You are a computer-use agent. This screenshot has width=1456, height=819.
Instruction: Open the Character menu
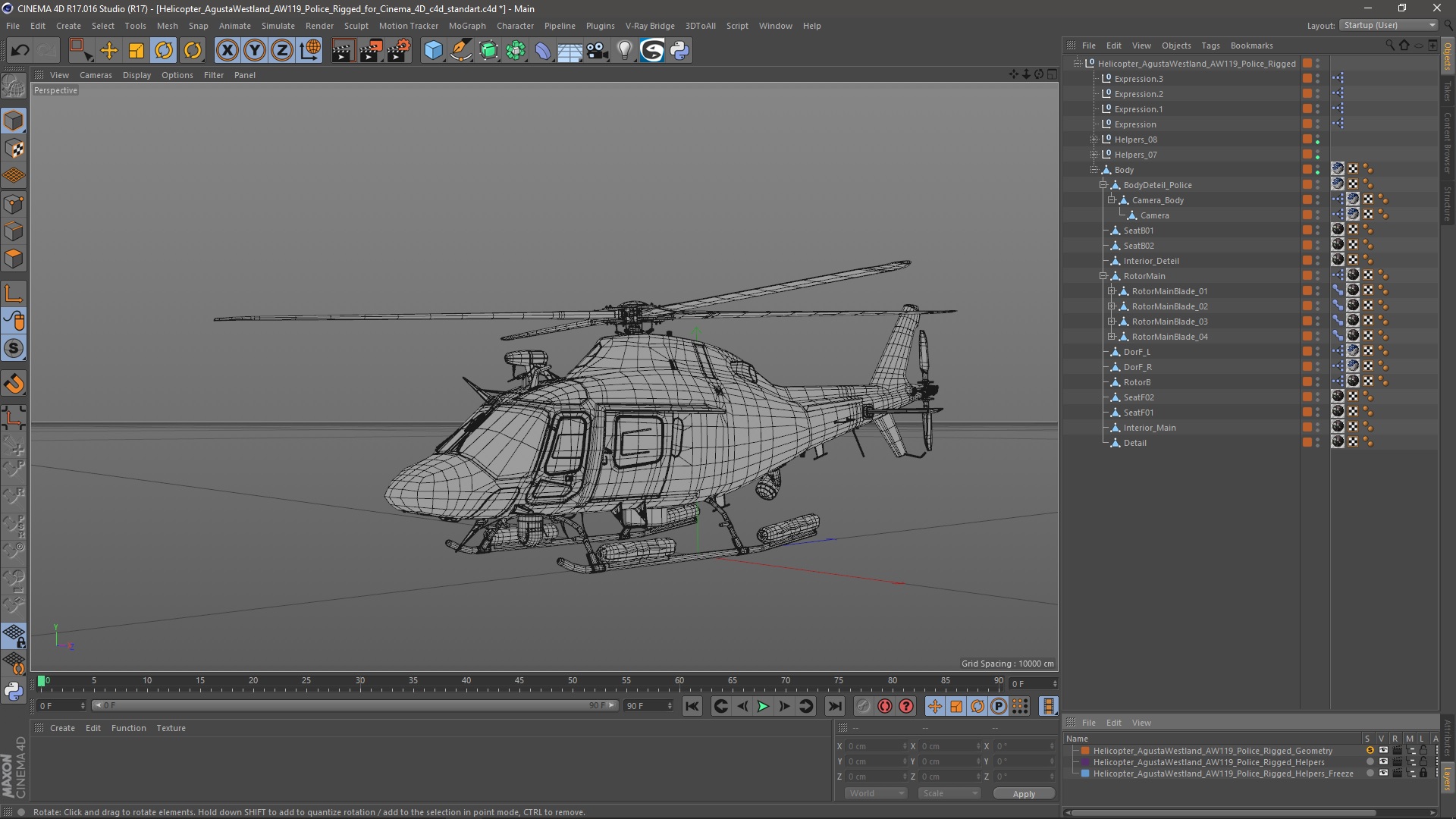(x=515, y=26)
